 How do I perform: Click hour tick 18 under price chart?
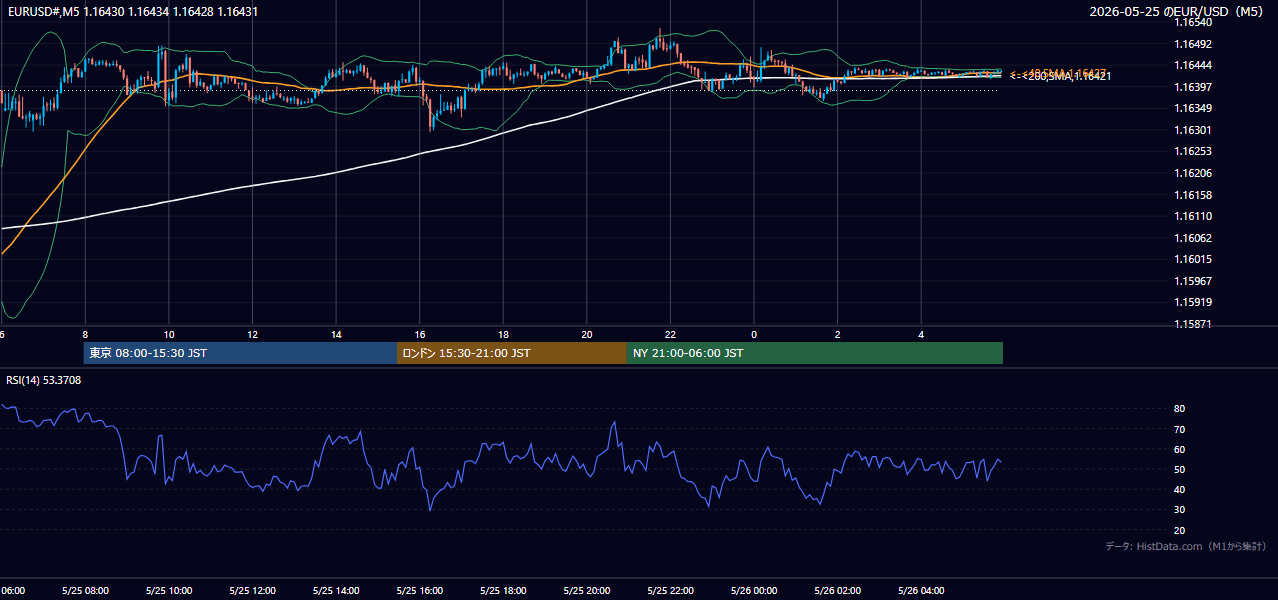(x=503, y=334)
